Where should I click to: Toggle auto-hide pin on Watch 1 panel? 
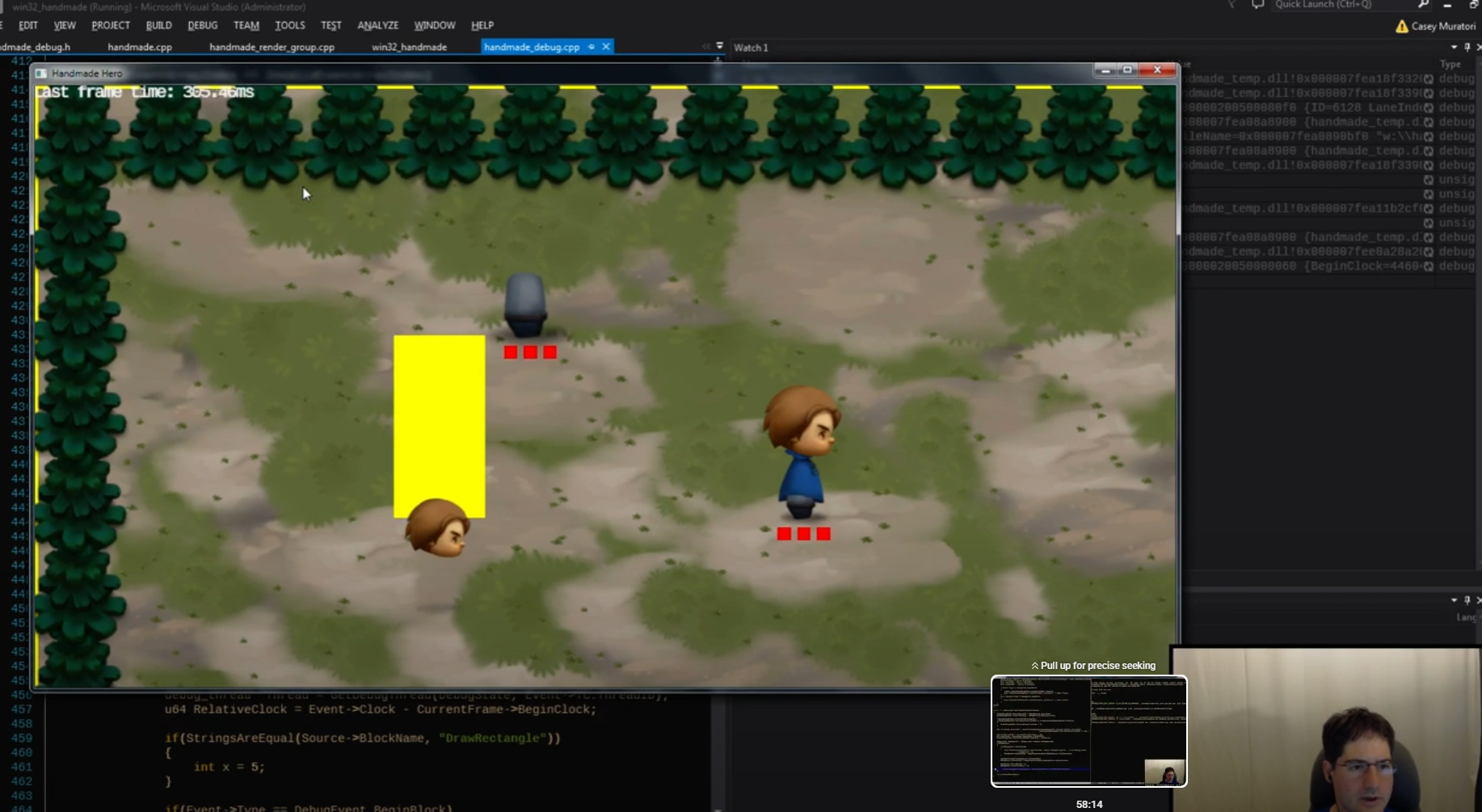(1467, 48)
